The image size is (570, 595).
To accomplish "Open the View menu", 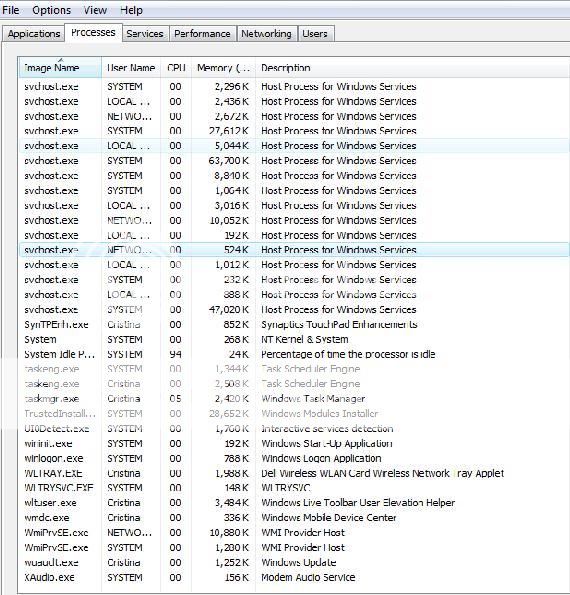I will (95, 10).
